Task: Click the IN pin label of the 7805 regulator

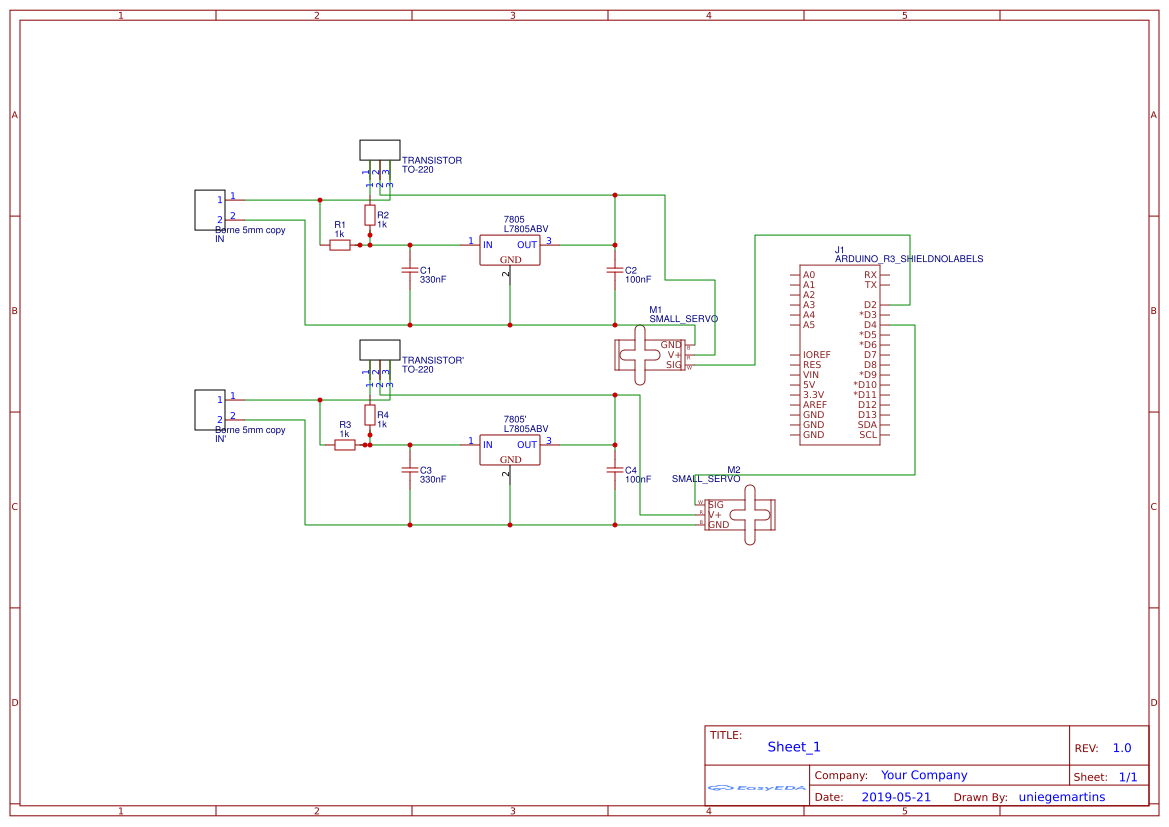Action: click(x=488, y=245)
